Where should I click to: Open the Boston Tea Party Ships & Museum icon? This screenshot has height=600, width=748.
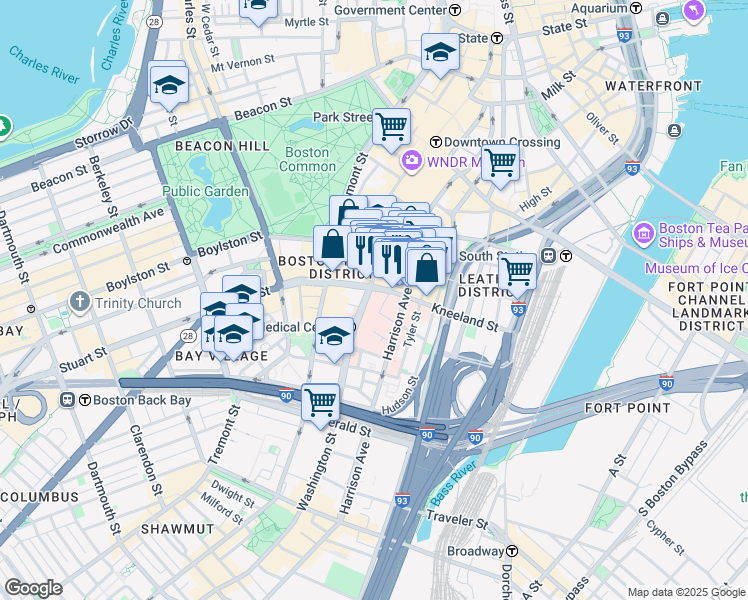(x=644, y=234)
